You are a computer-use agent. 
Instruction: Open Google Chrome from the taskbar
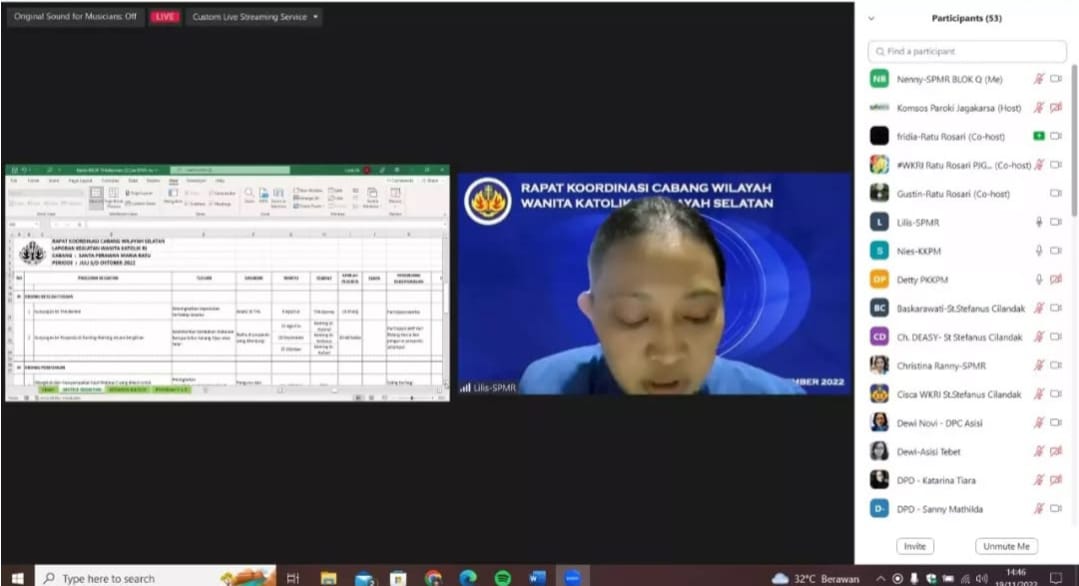tap(432, 577)
